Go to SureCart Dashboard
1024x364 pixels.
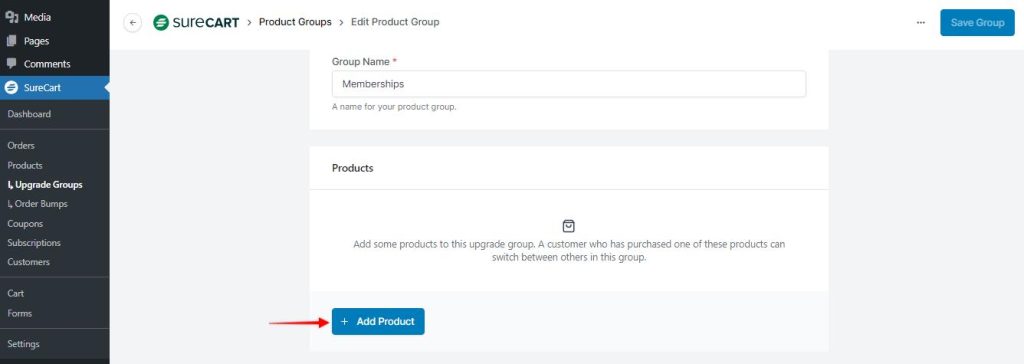[29, 114]
